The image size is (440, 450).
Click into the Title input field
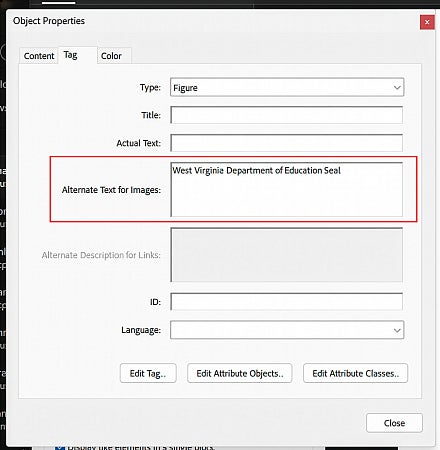pos(287,115)
